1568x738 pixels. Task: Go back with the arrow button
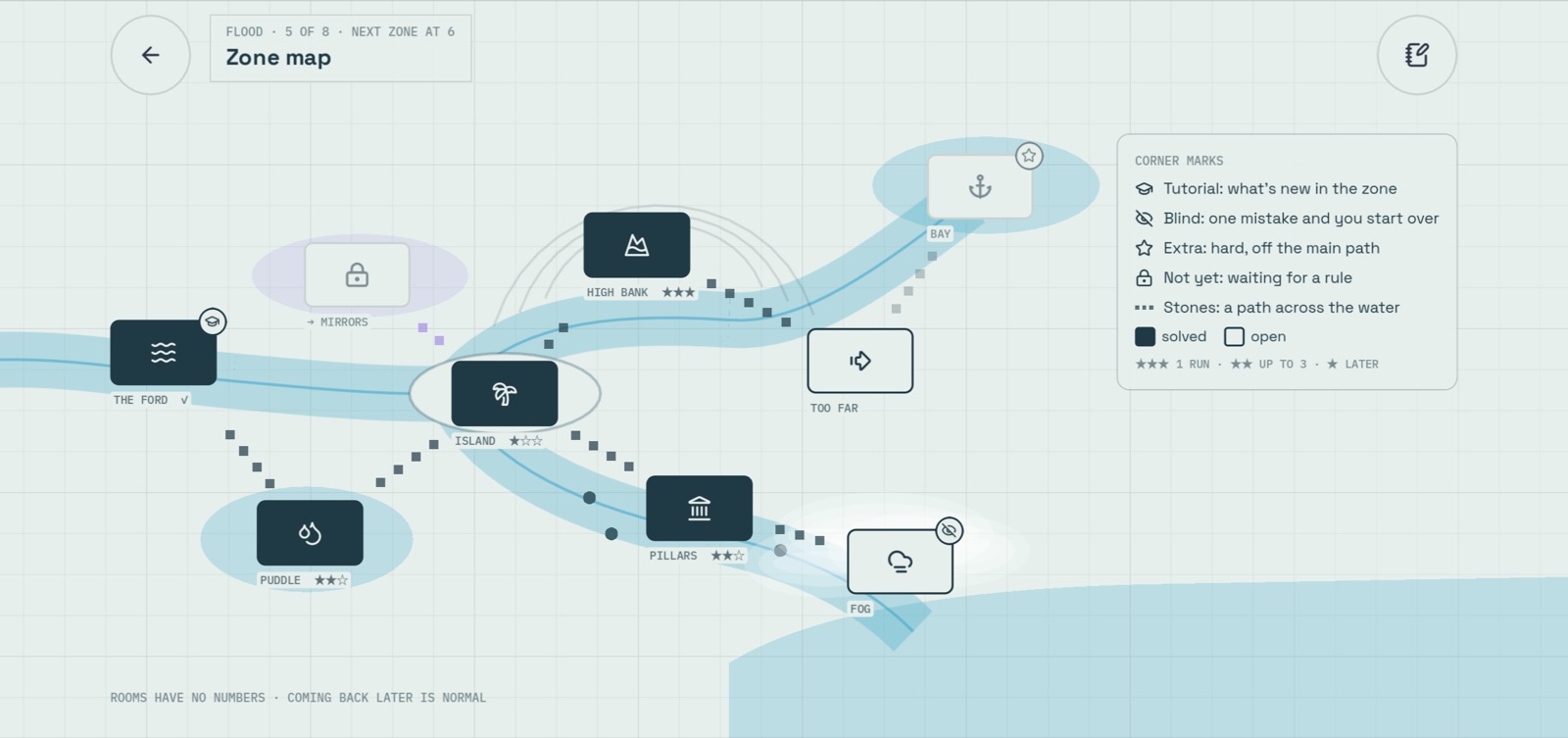point(150,55)
